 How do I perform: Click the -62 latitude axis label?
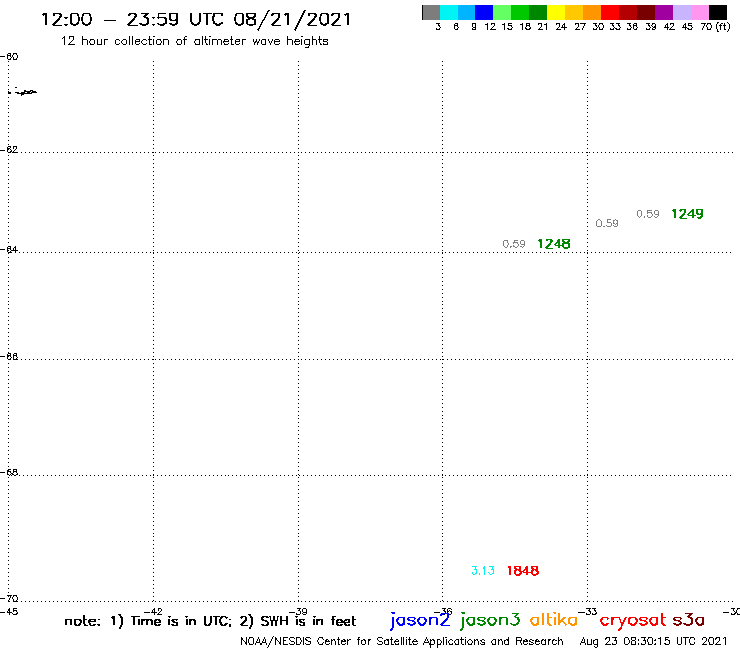(9, 150)
